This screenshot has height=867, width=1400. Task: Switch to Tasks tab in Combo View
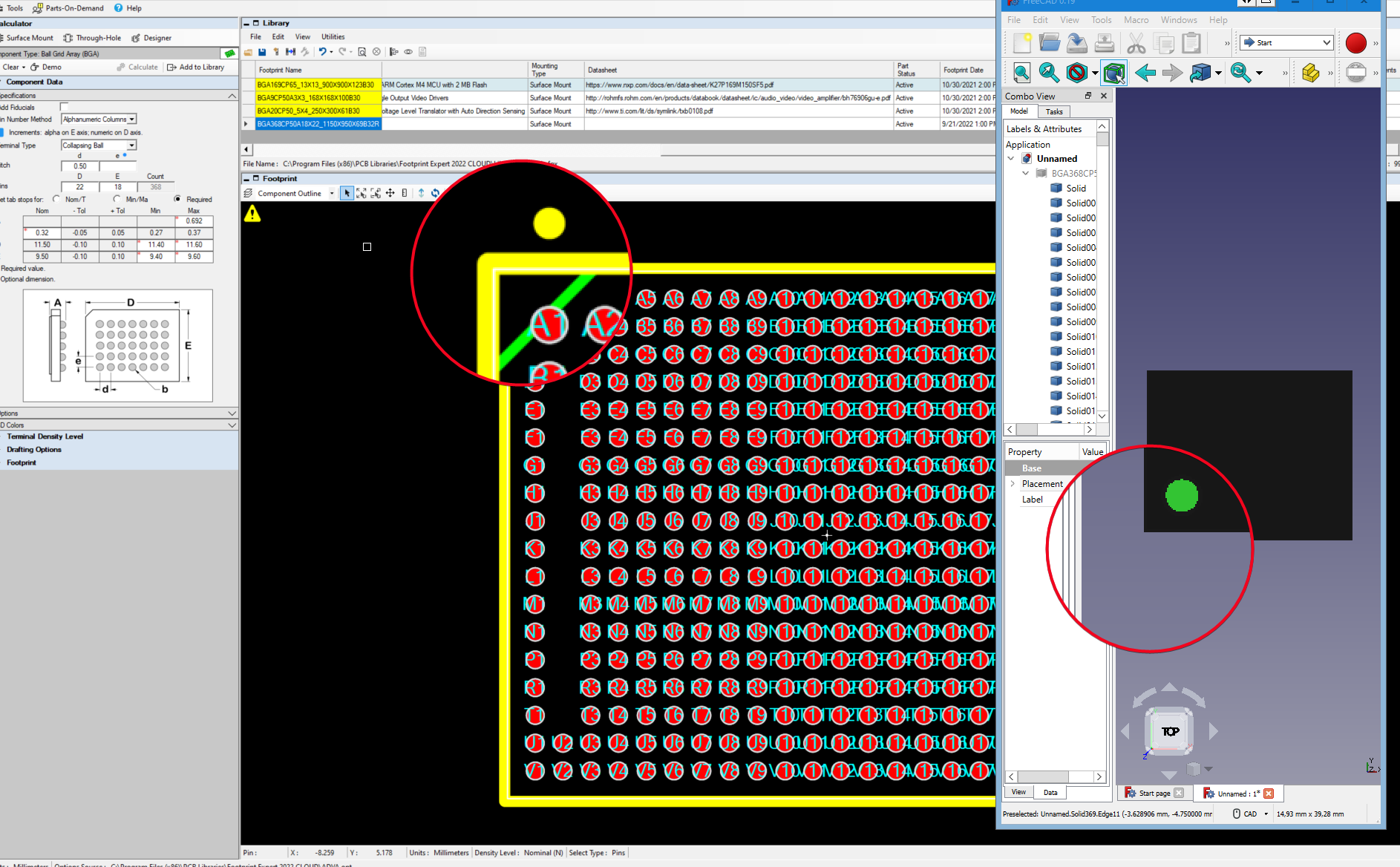click(x=1054, y=111)
